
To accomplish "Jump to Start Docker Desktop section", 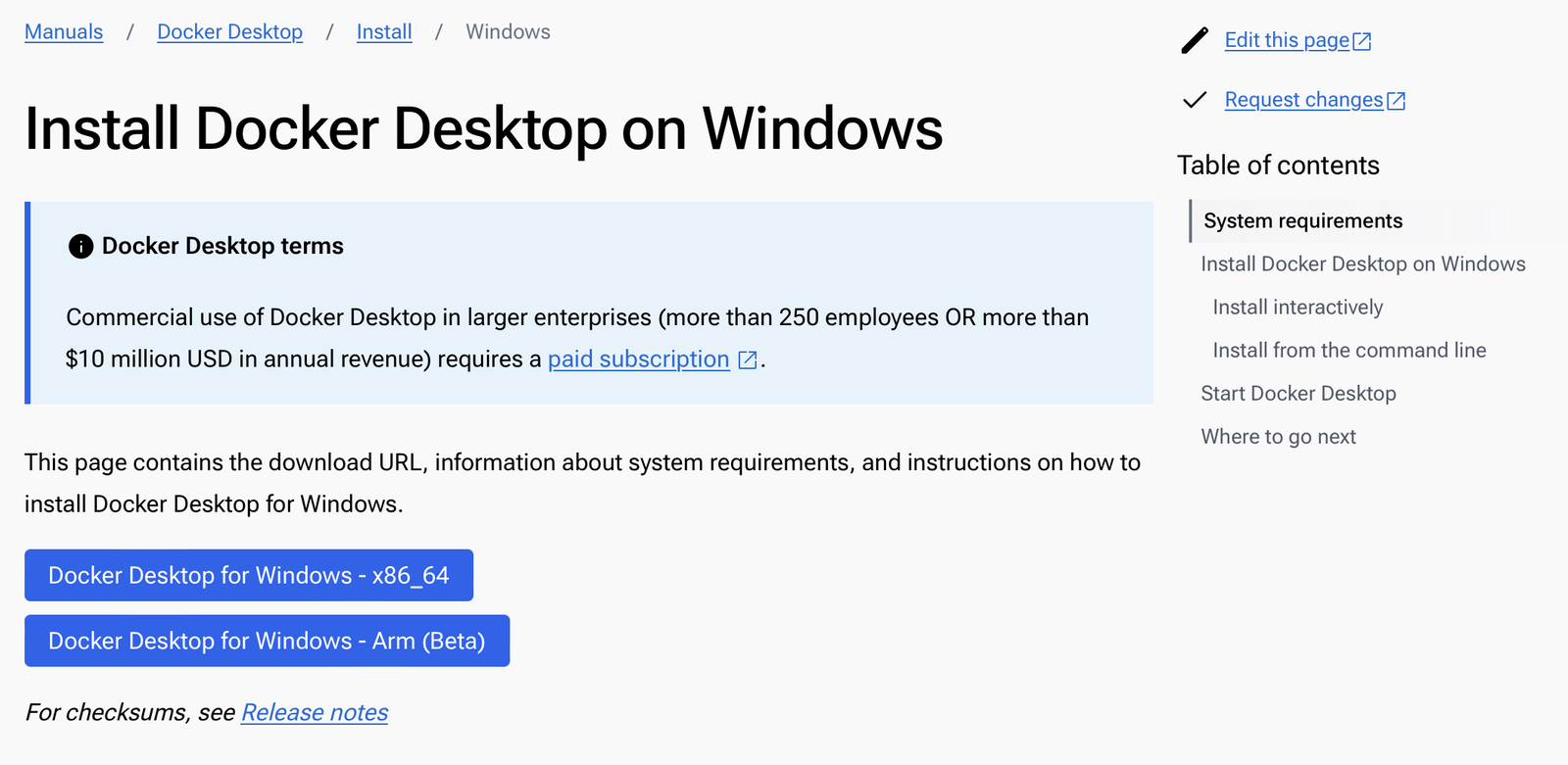I will (x=1298, y=393).
